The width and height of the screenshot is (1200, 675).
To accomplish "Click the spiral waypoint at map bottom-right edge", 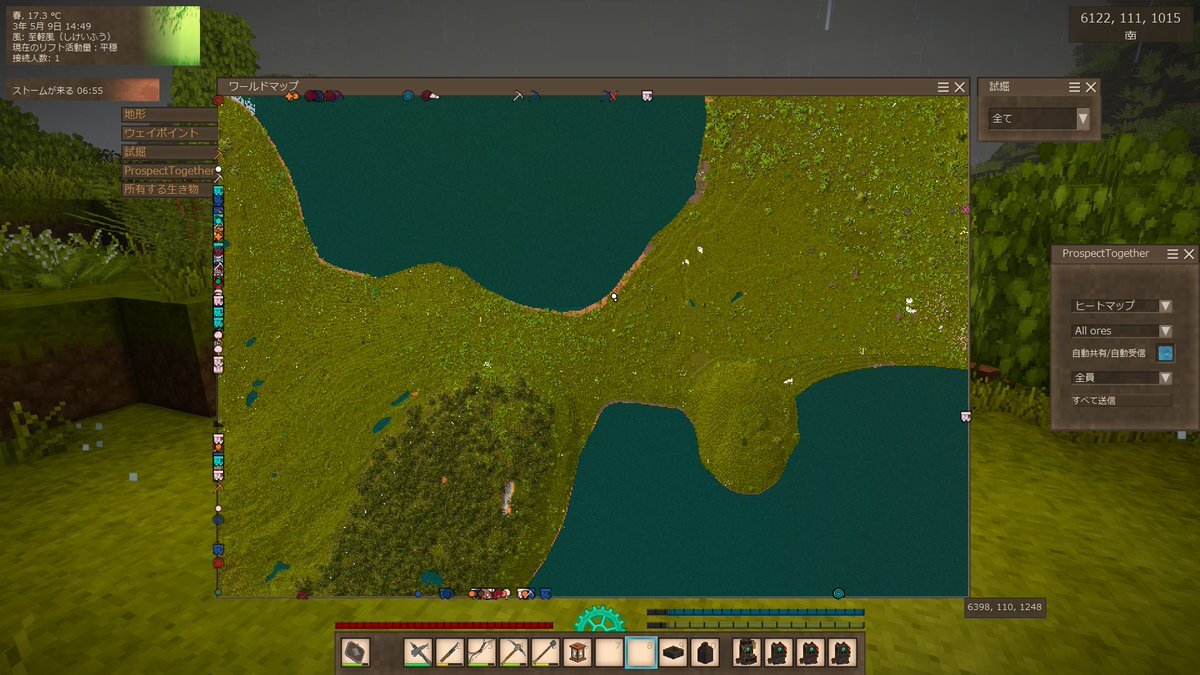I will pos(838,593).
